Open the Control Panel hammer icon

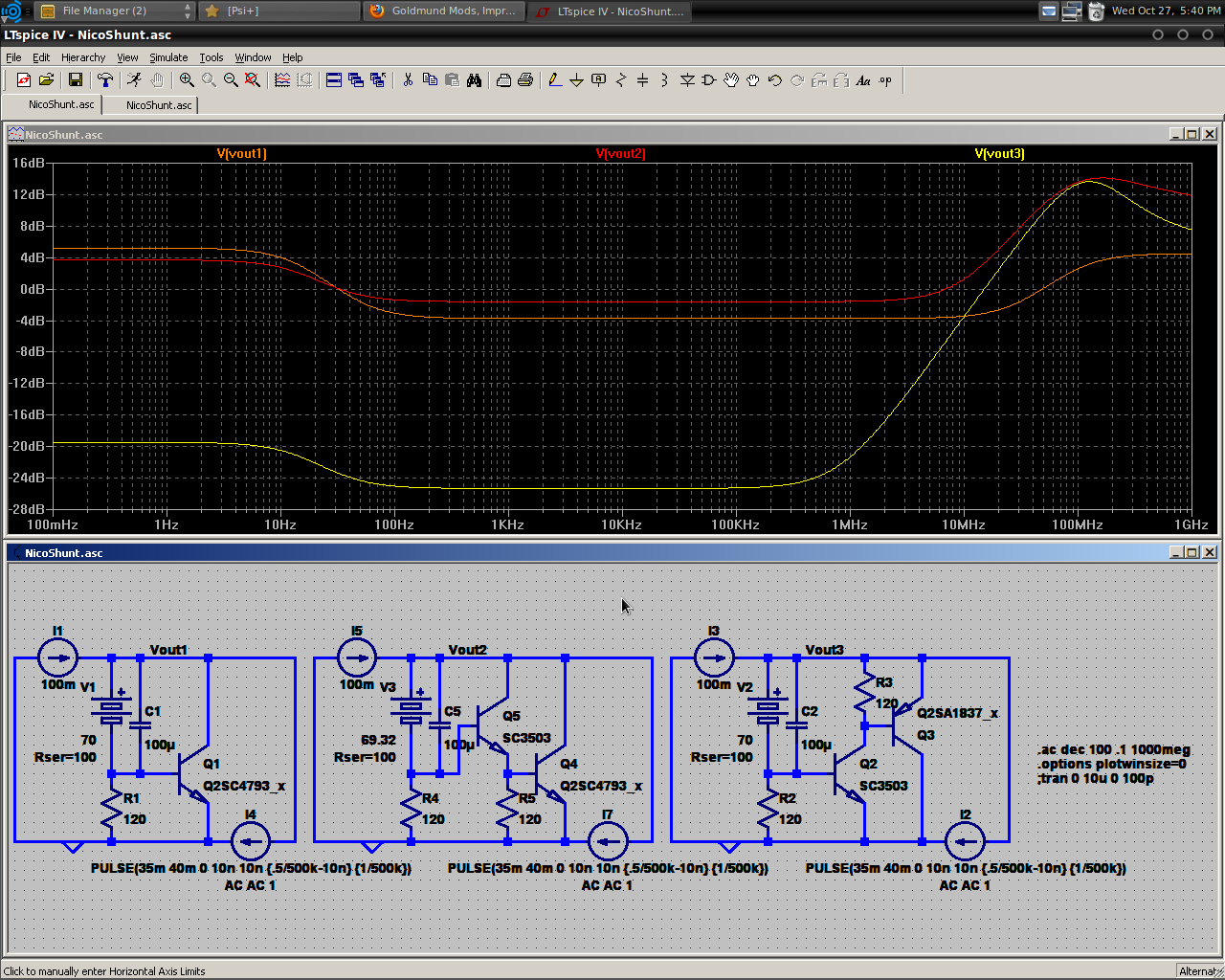[x=105, y=80]
